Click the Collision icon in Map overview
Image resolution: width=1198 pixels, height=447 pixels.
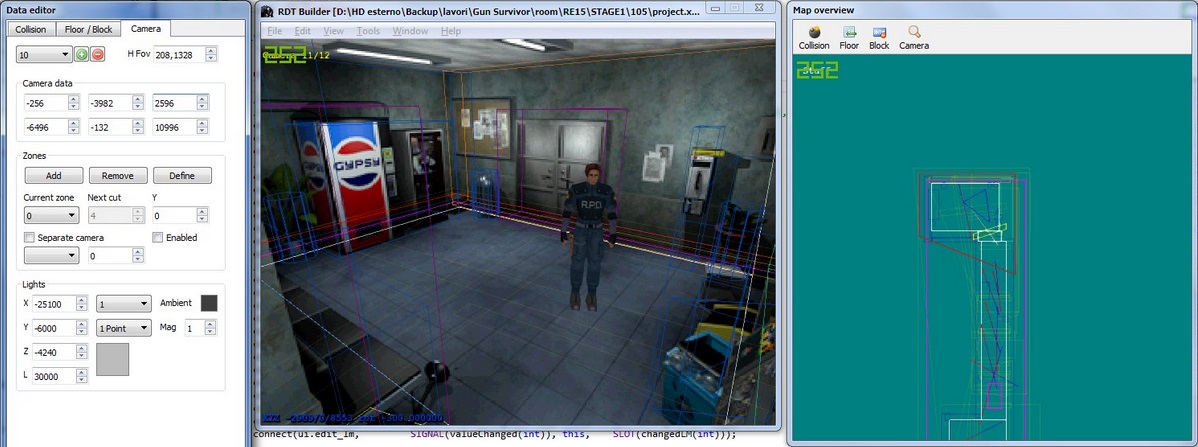814,32
